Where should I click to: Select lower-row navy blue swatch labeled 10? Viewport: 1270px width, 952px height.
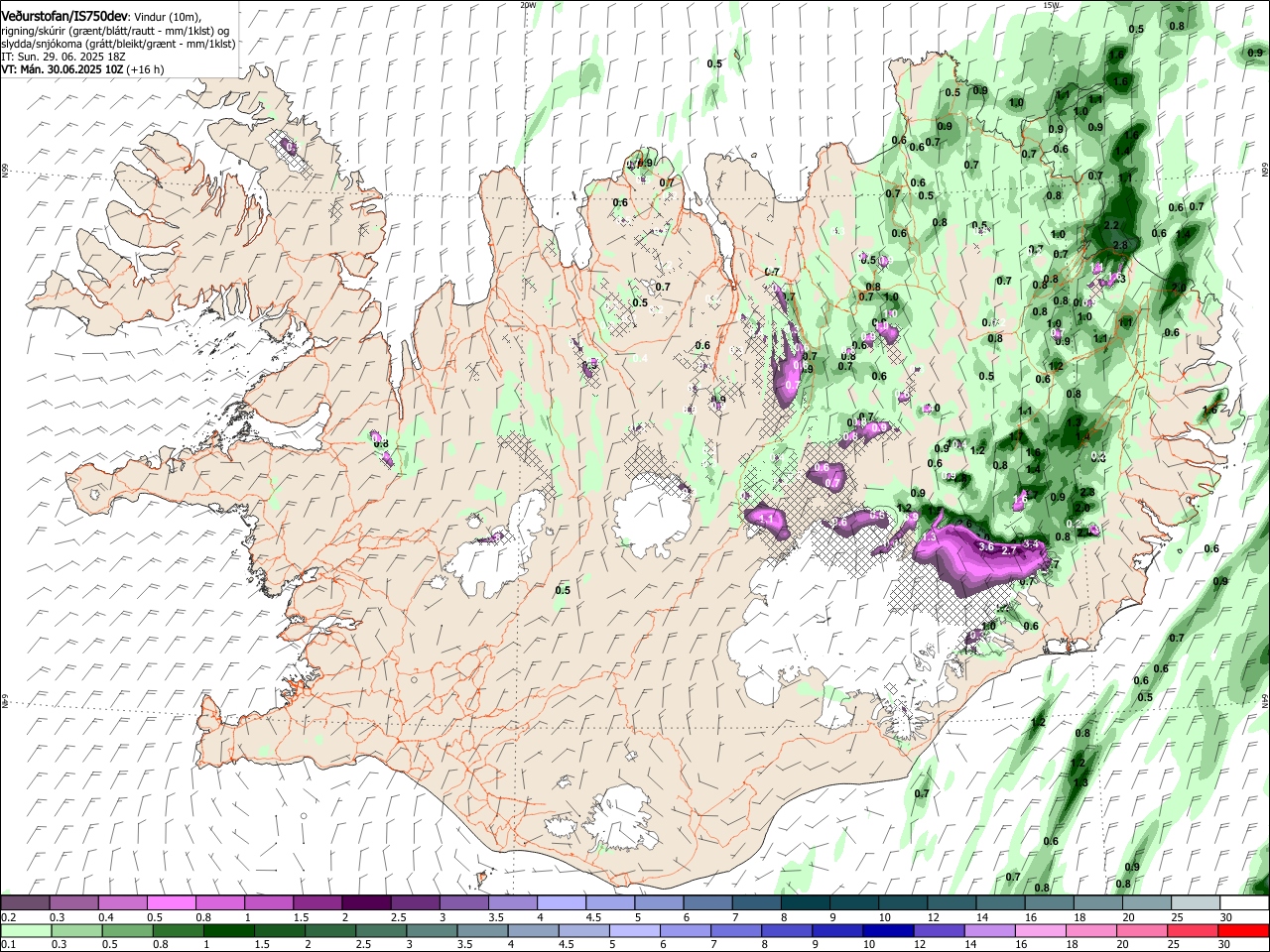pos(886,930)
